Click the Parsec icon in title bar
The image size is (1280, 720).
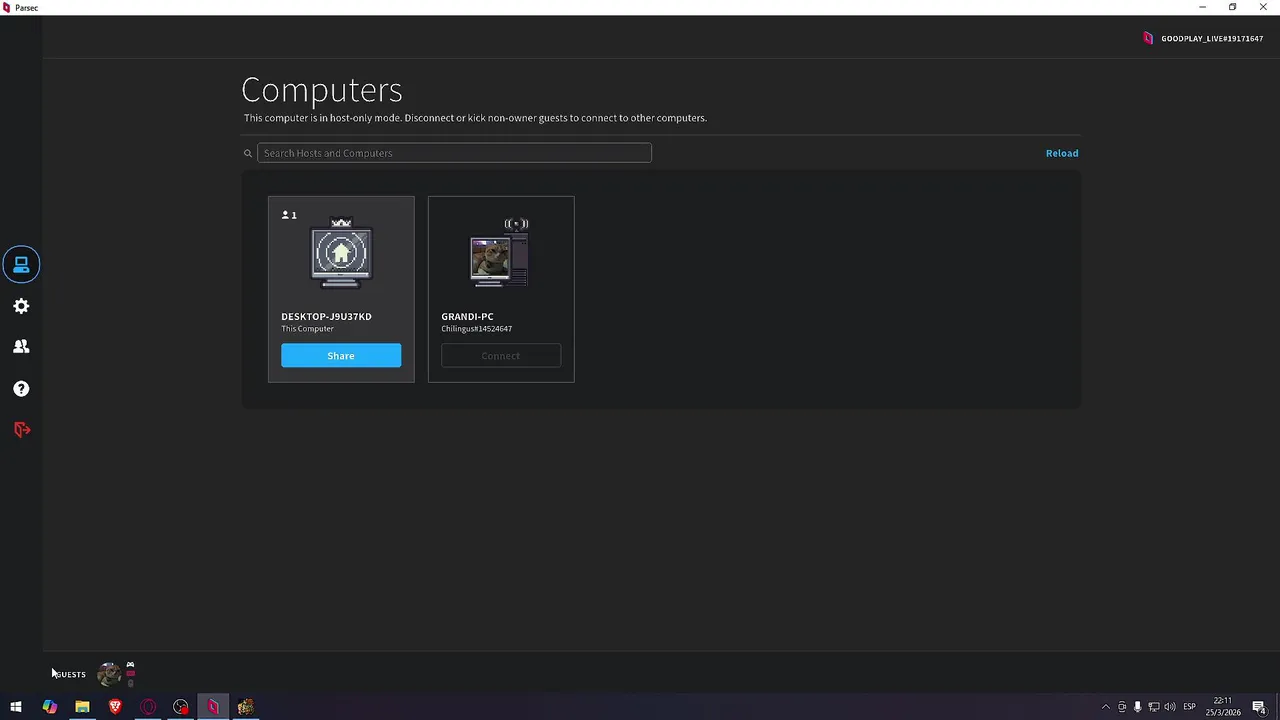[7, 7]
